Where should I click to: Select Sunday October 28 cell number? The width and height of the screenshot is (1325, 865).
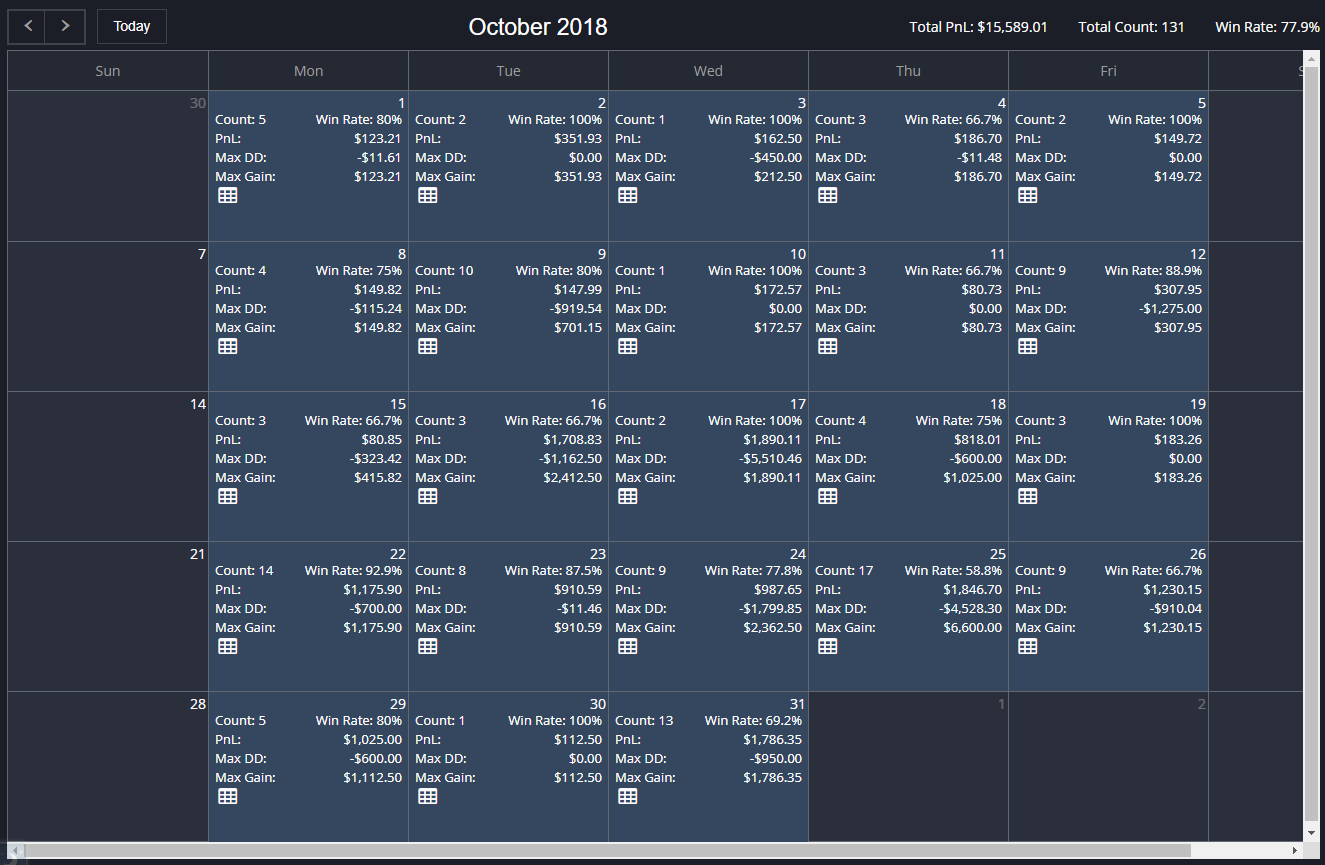coord(197,704)
